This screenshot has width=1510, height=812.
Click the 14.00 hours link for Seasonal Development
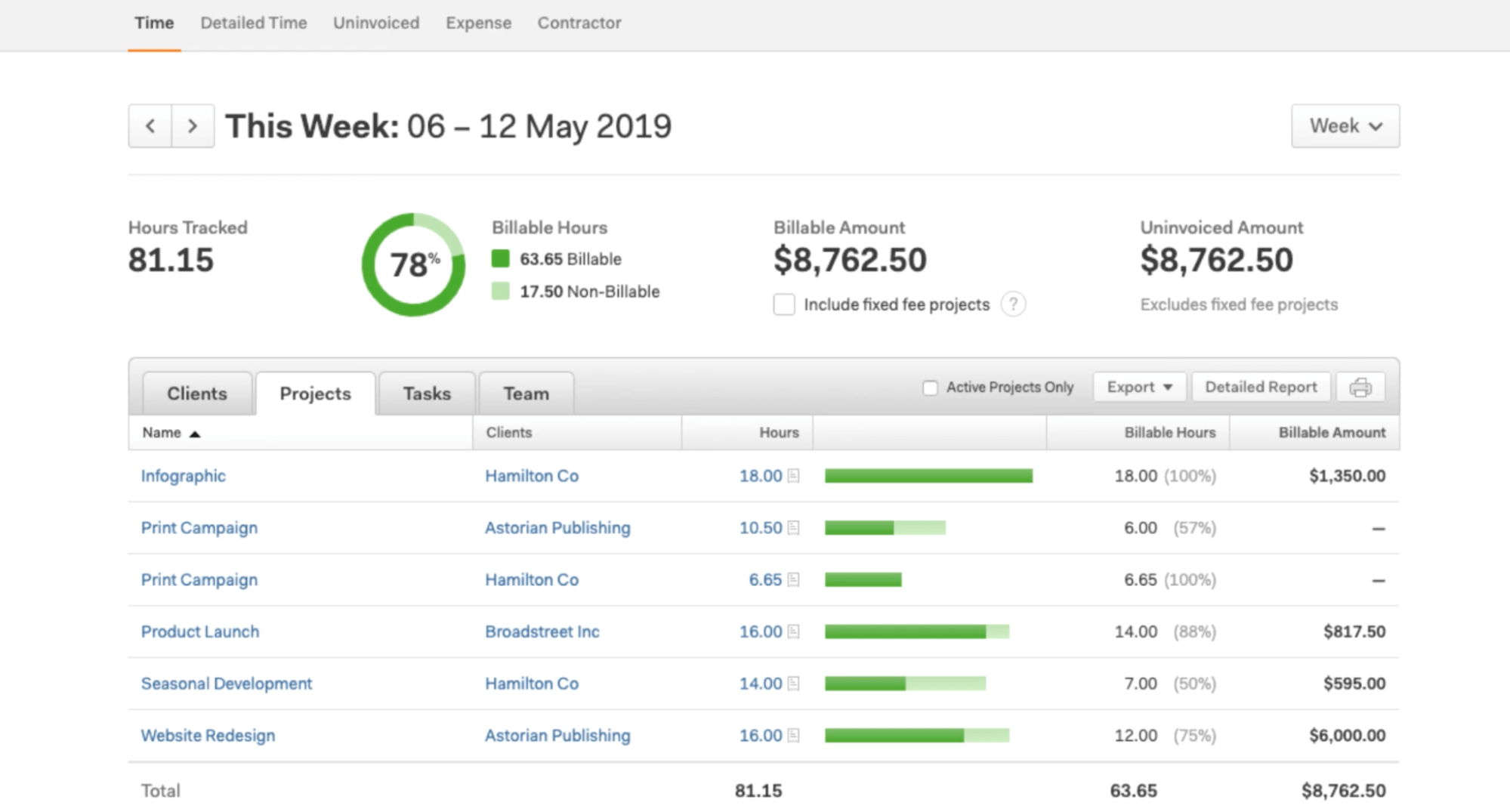click(x=761, y=684)
